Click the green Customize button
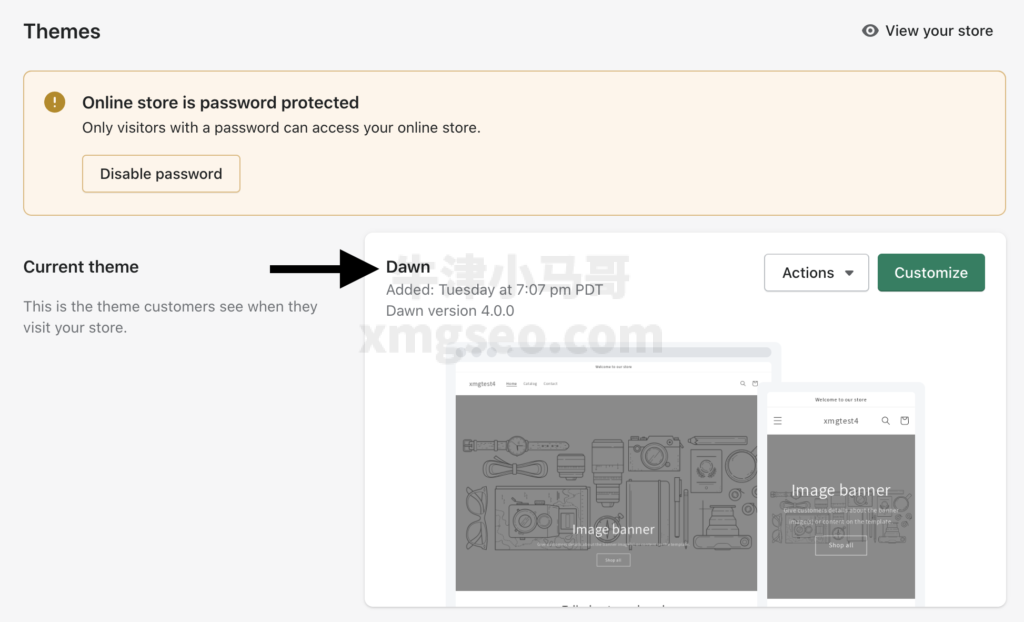1024x622 pixels. click(x=931, y=272)
